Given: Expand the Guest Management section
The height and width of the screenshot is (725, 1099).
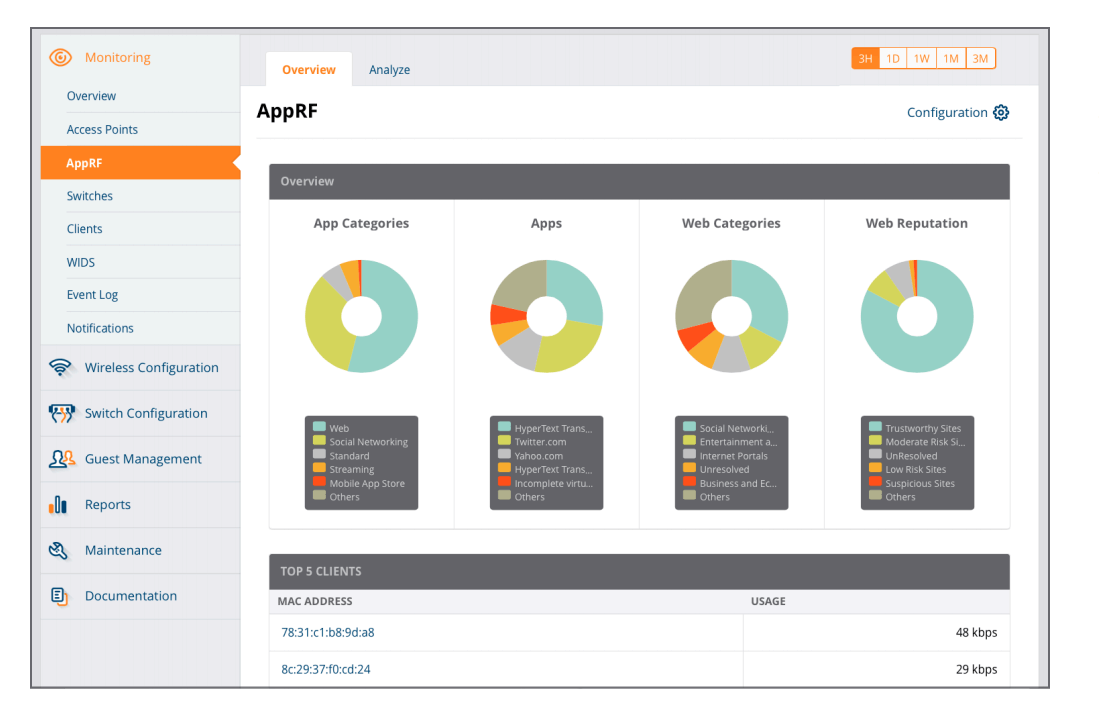Looking at the screenshot, I should pos(143,459).
